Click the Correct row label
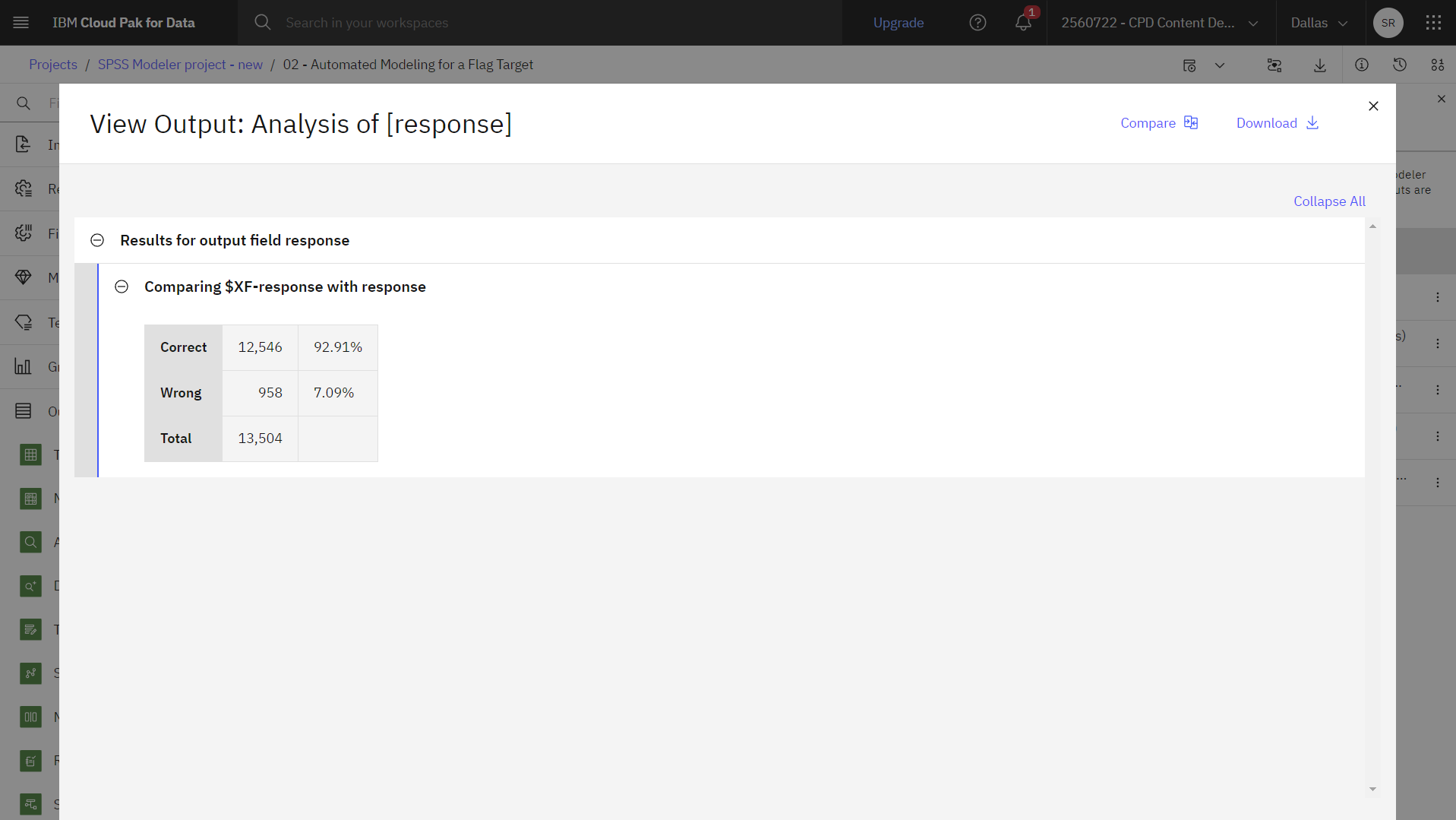The image size is (1456, 820). click(x=183, y=347)
